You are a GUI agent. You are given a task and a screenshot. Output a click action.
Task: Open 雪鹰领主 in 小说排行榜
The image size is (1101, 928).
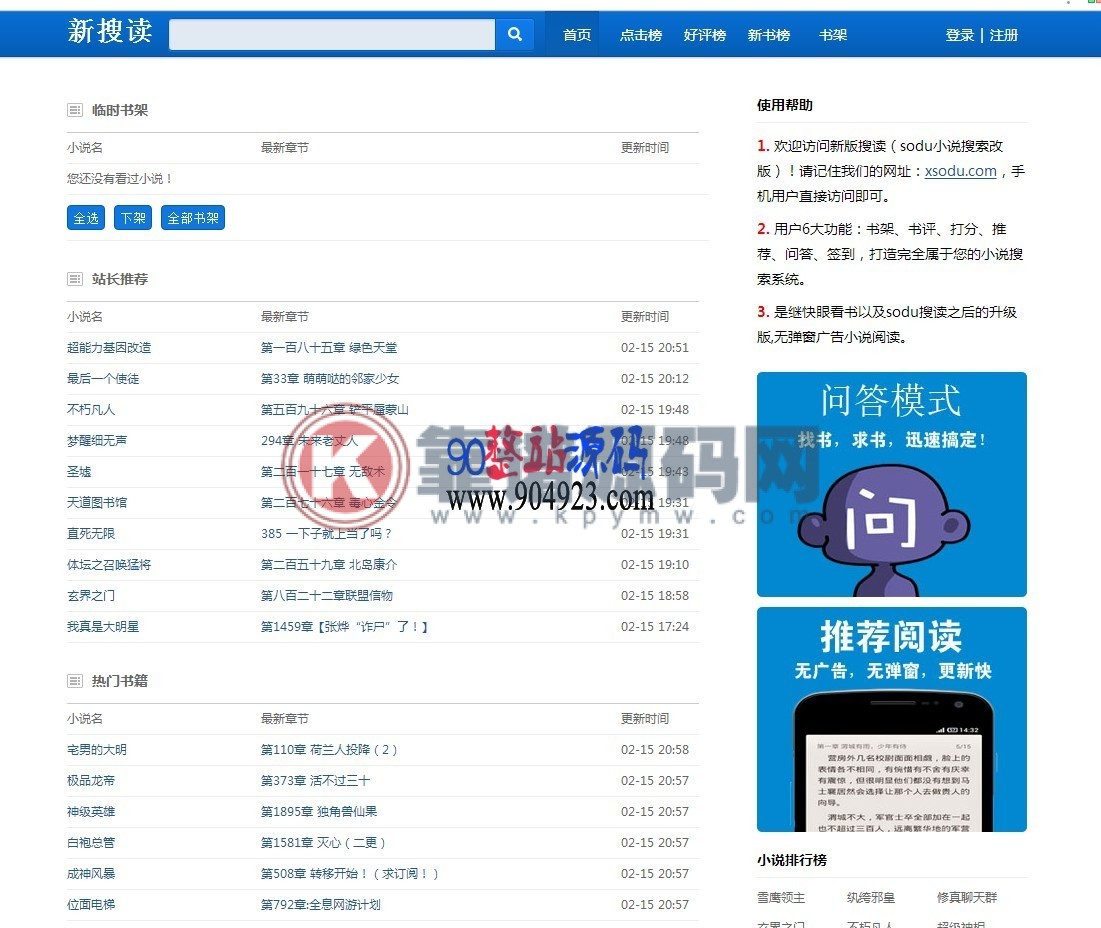781,897
